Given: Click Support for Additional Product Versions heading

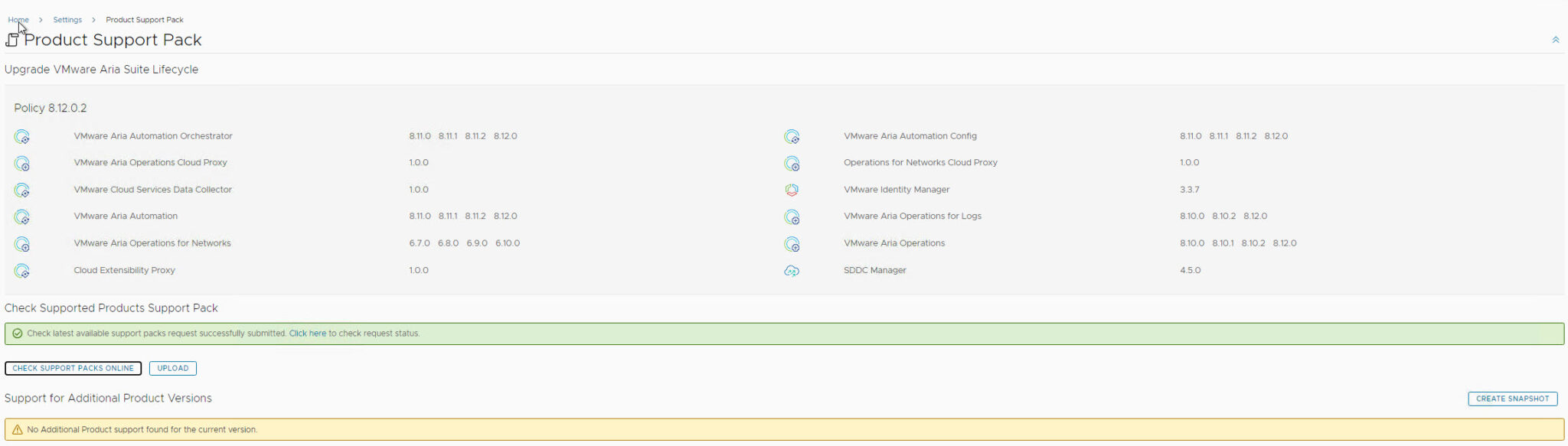Looking at the screenshot, I should [x=108, y=399].
